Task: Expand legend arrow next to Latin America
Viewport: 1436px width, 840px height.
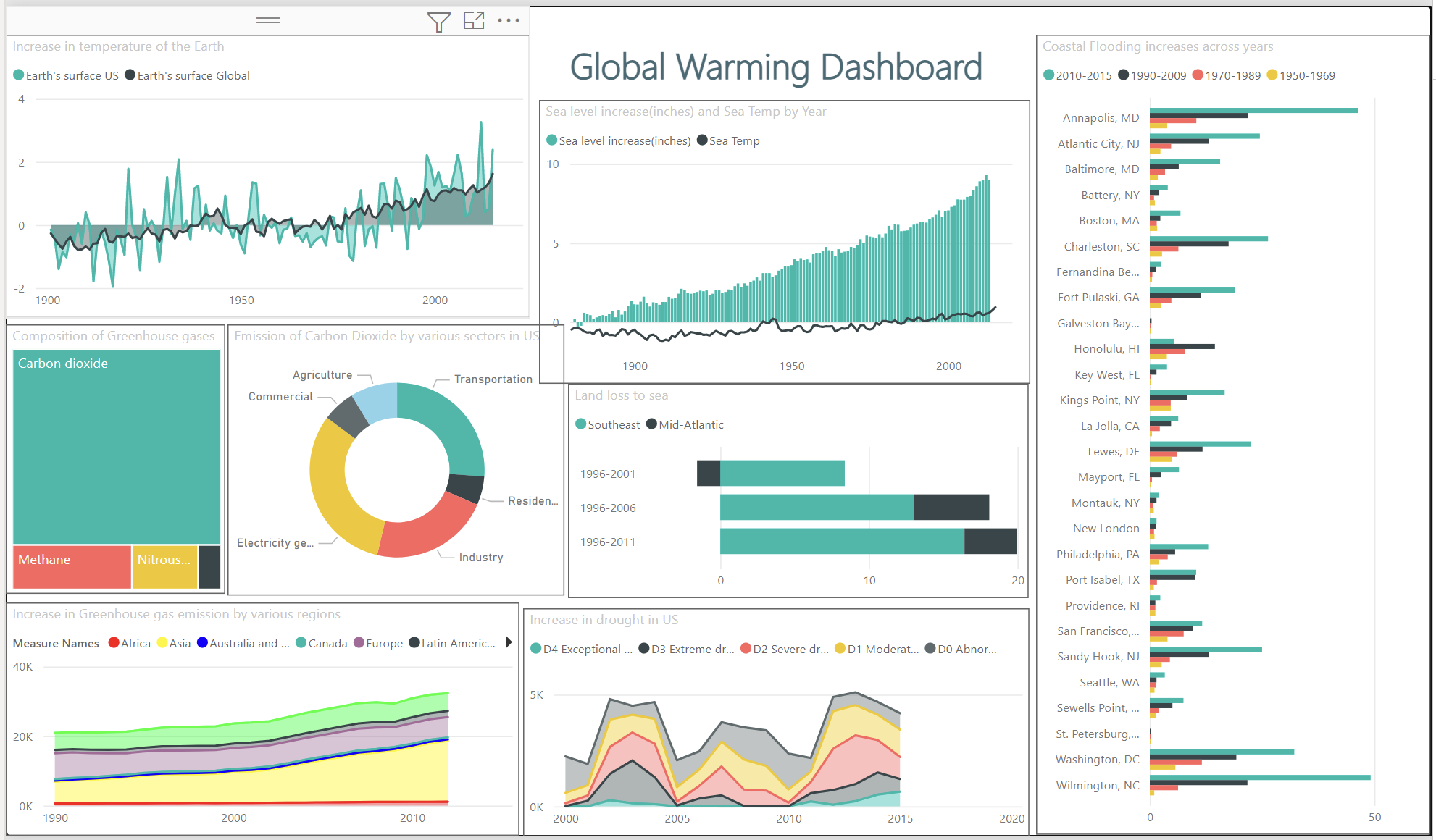Action: pyautogui.click(x=509, y=642)
